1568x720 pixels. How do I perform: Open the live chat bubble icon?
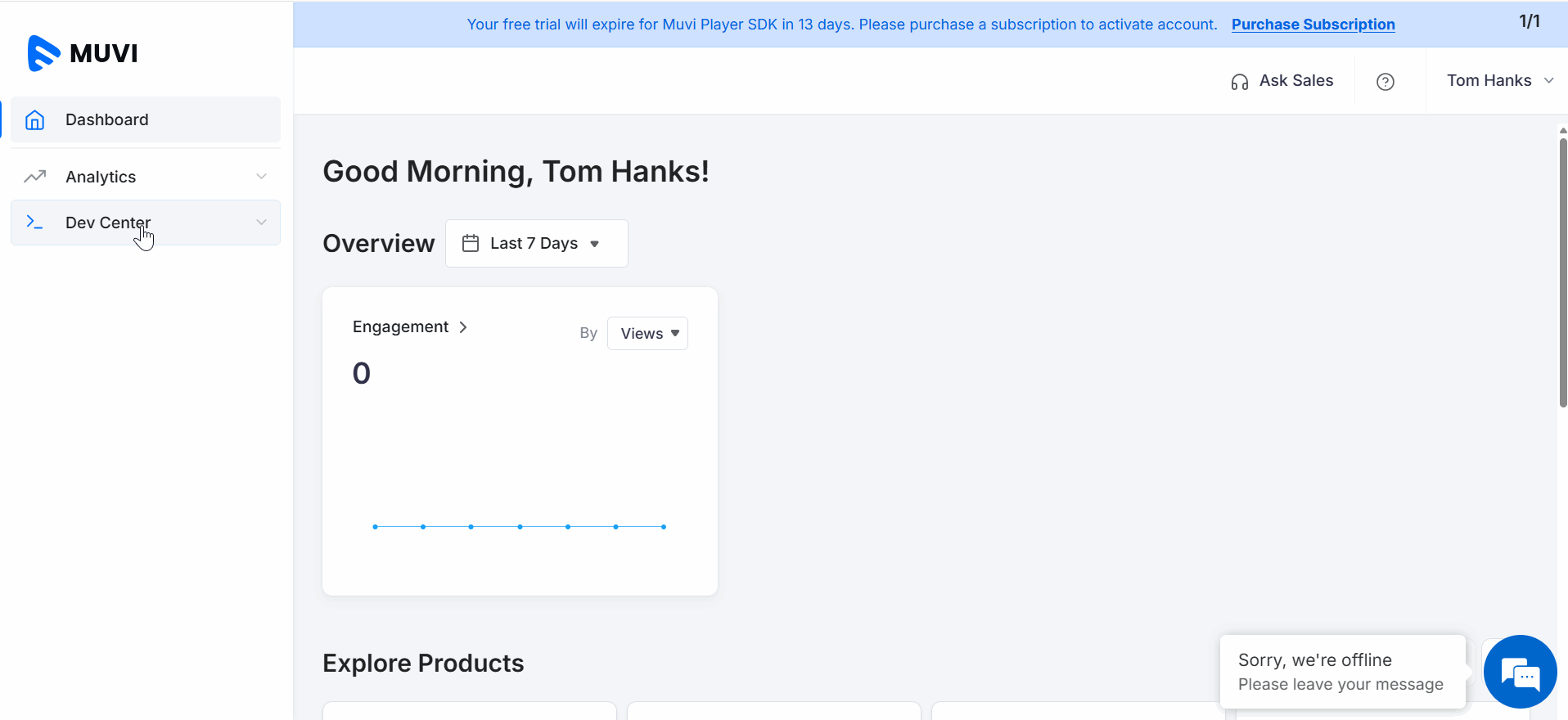(x=1520, y=673)
